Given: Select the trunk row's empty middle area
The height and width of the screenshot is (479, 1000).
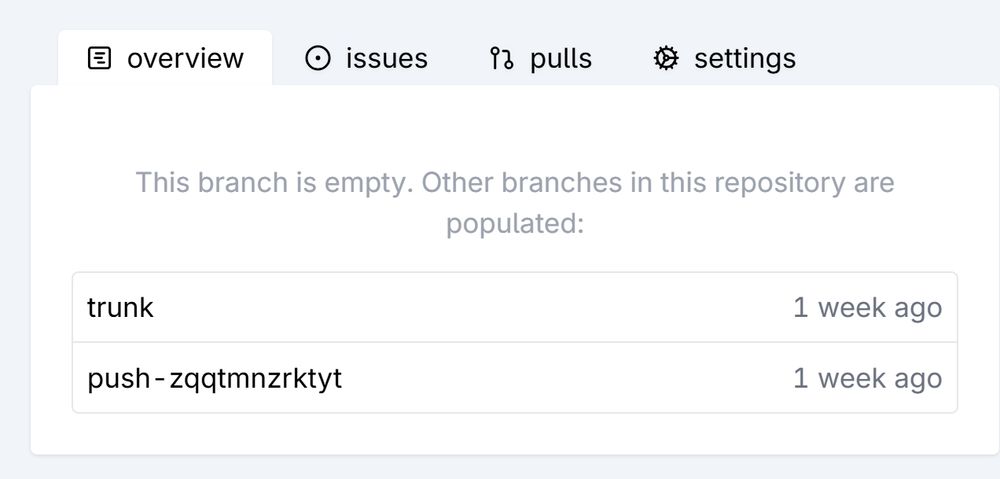Looking at the screenshot, I should coord(472,307).
